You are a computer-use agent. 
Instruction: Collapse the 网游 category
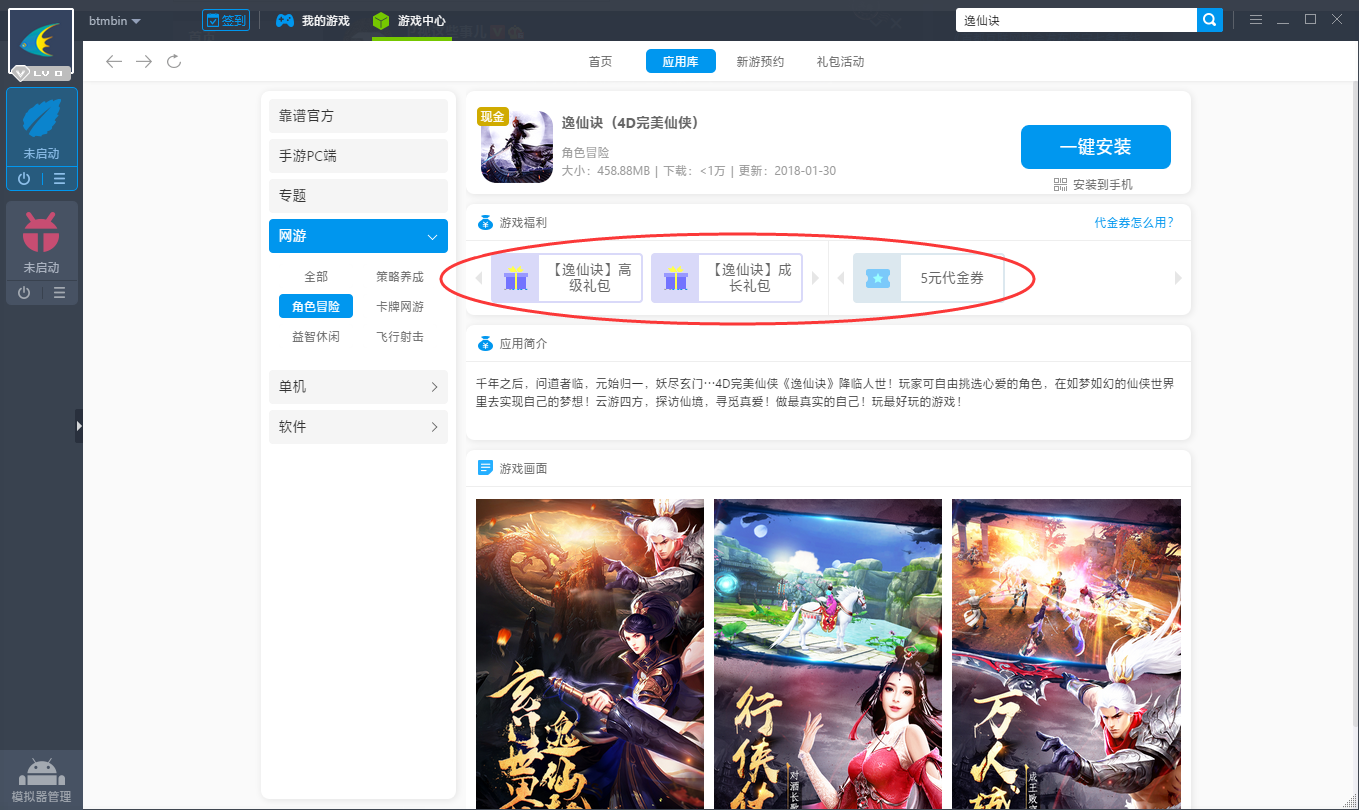click(x=358, y=236)
